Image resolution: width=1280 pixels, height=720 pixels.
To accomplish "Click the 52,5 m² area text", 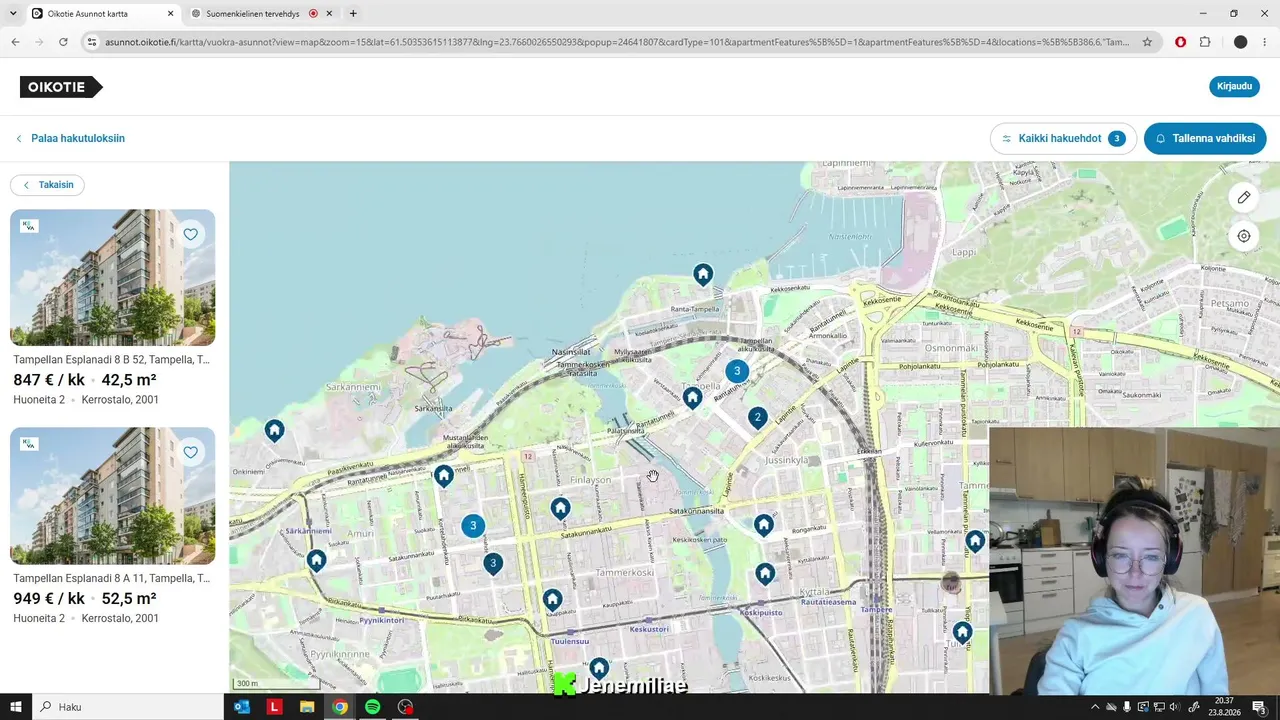I will click(129, 599).
